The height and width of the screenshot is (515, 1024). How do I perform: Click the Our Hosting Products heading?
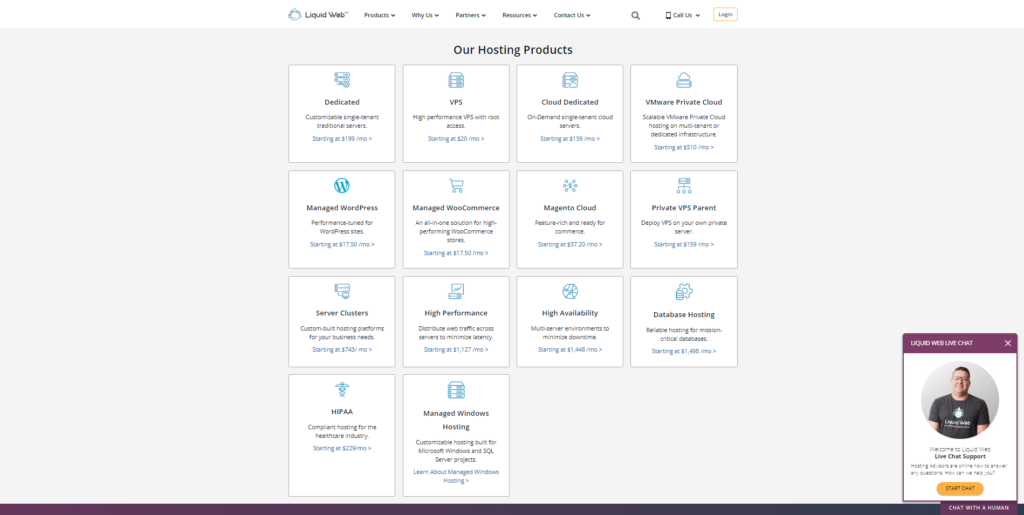tap(513, 50)
